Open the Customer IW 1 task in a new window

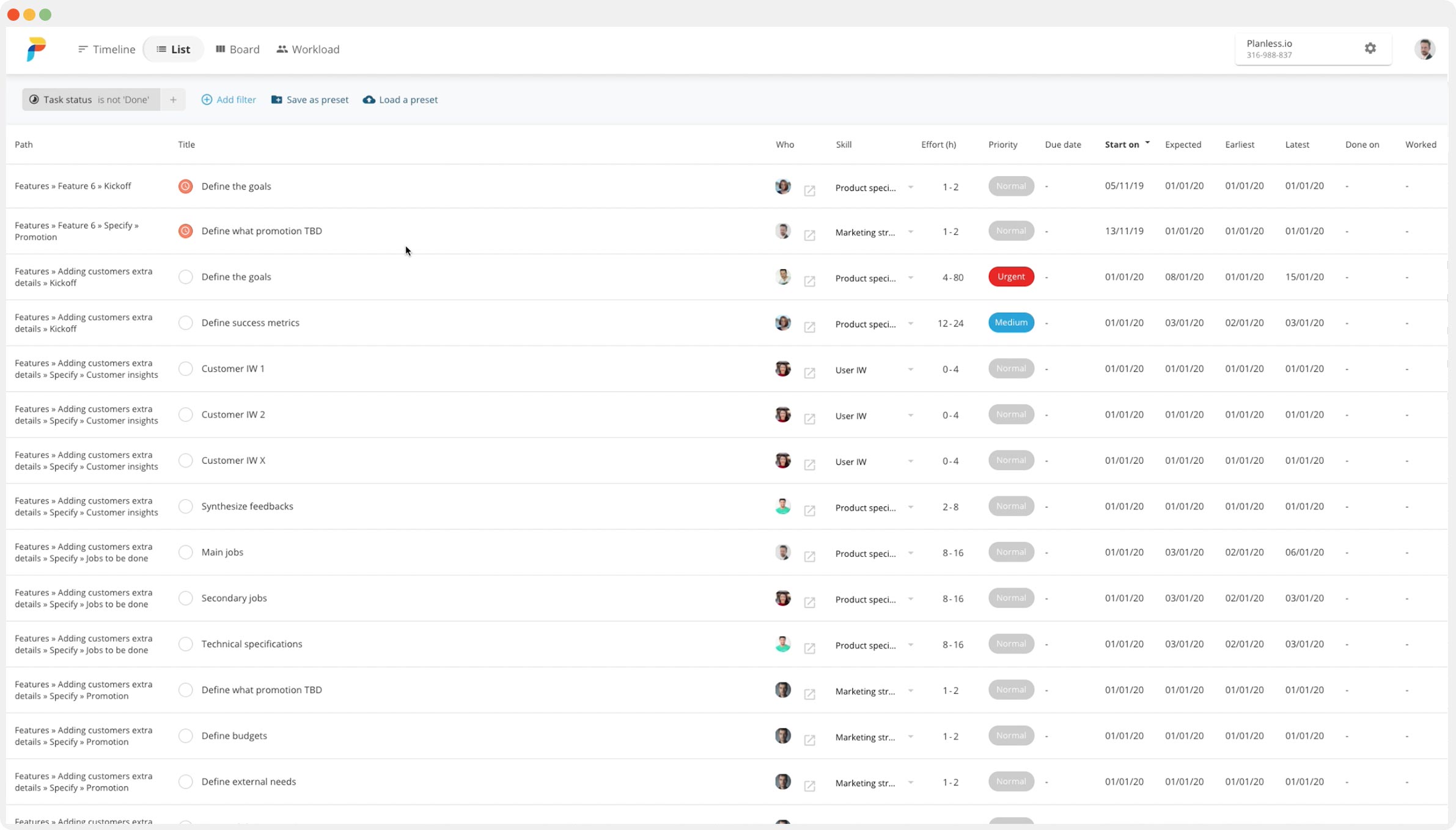[x=809, y=373]
